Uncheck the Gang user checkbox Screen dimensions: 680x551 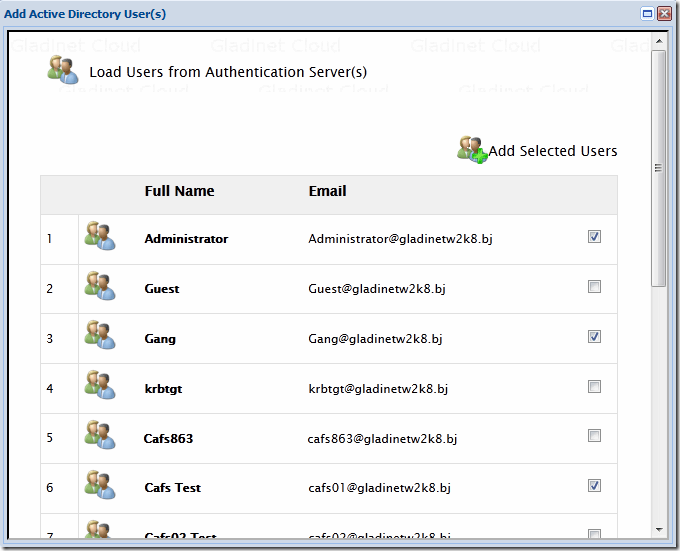[594, 336]
